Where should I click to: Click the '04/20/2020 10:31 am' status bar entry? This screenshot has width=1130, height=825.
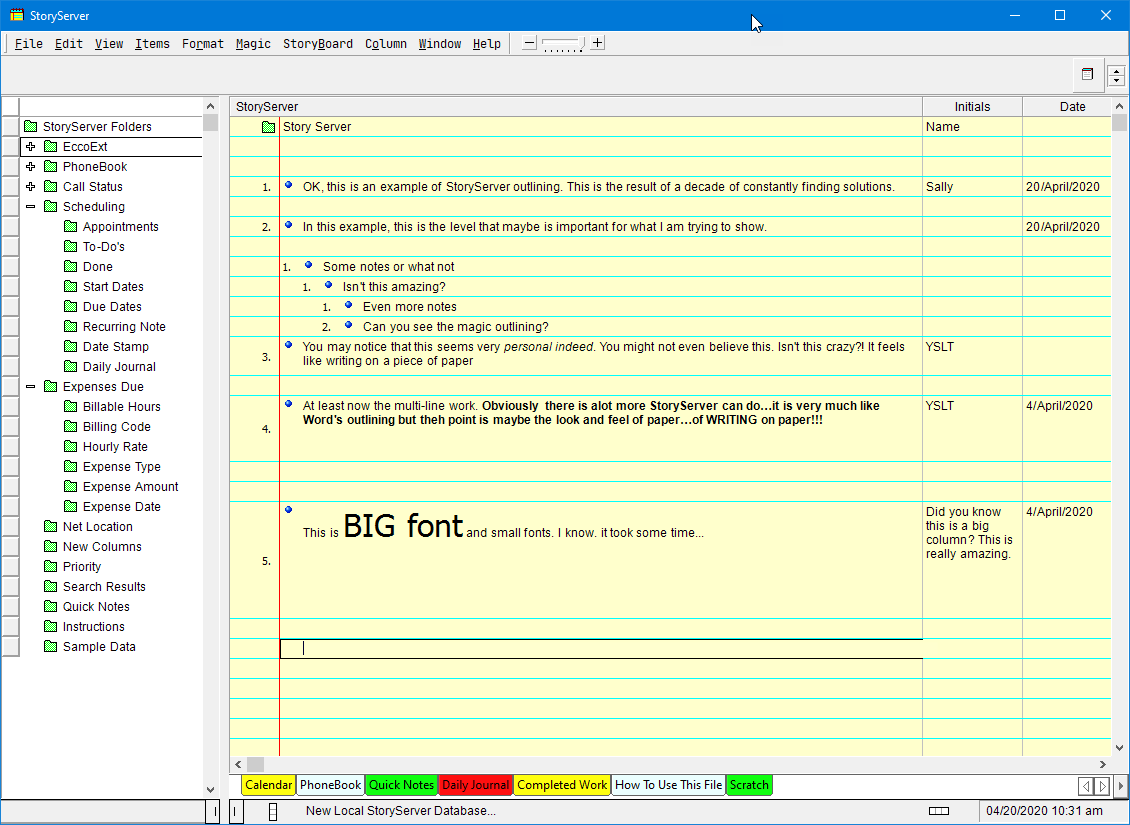pos(1044,811)
